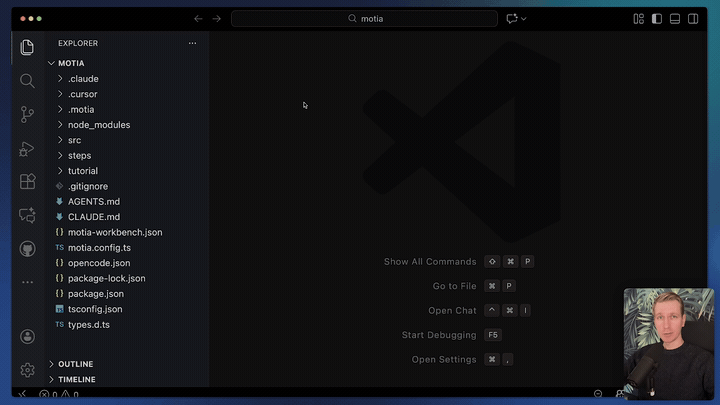Open additional views ellipsis in activity bar
This screenshot has width=720, height=405.
pyautogui.click(x=27, y=282)
